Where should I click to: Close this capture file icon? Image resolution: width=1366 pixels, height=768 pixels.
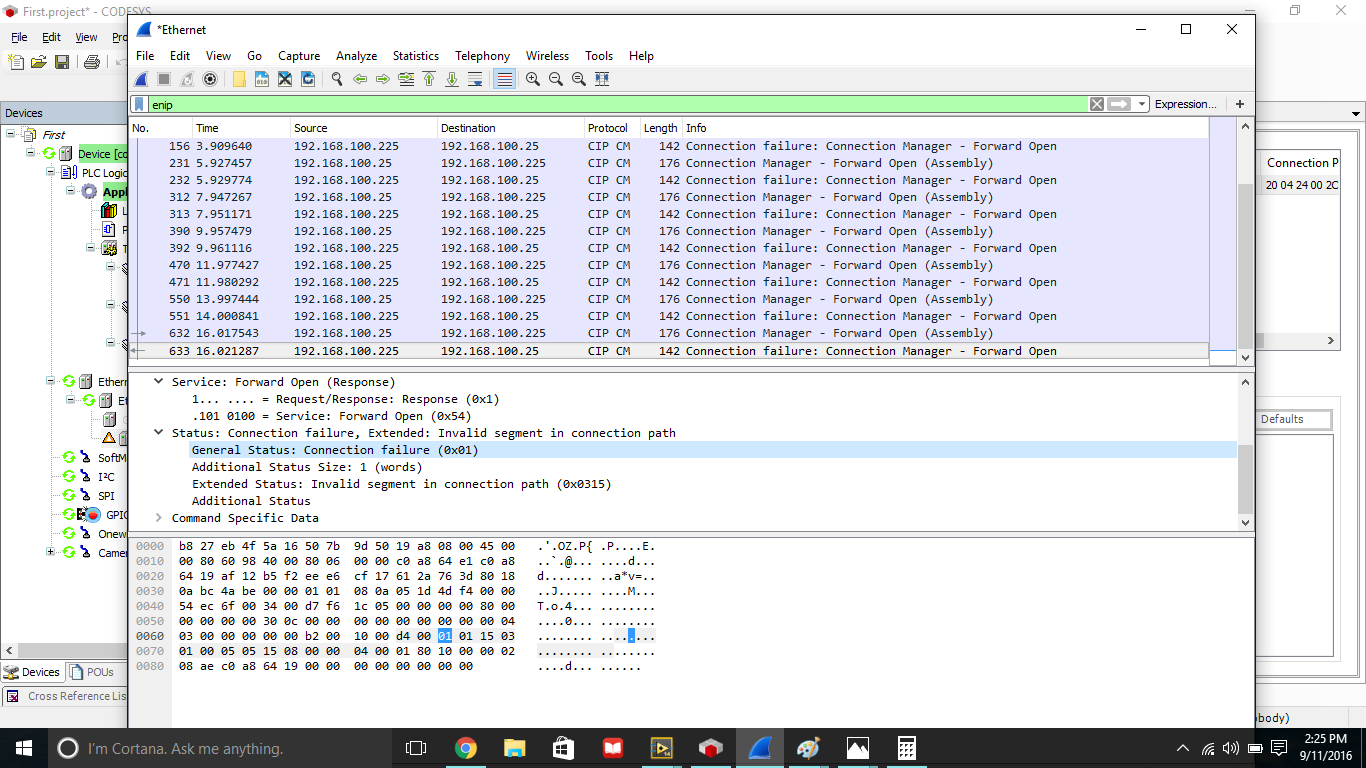tap(285, 79)
